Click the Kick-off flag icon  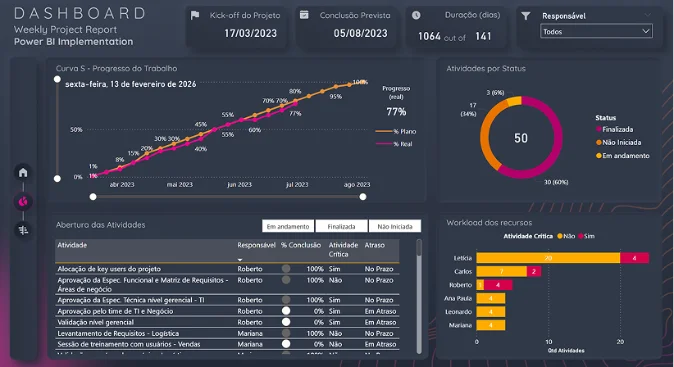195,15
